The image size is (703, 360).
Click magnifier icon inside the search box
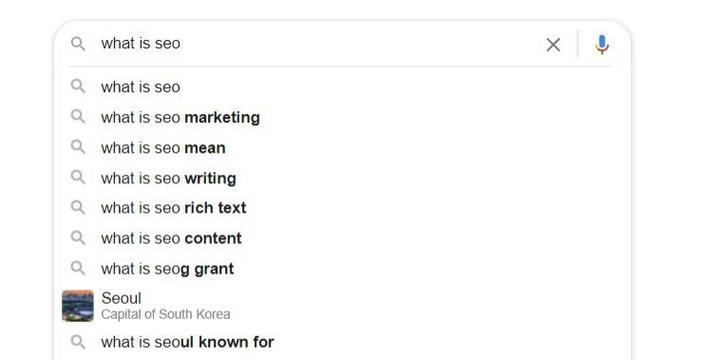click(78, 43)
